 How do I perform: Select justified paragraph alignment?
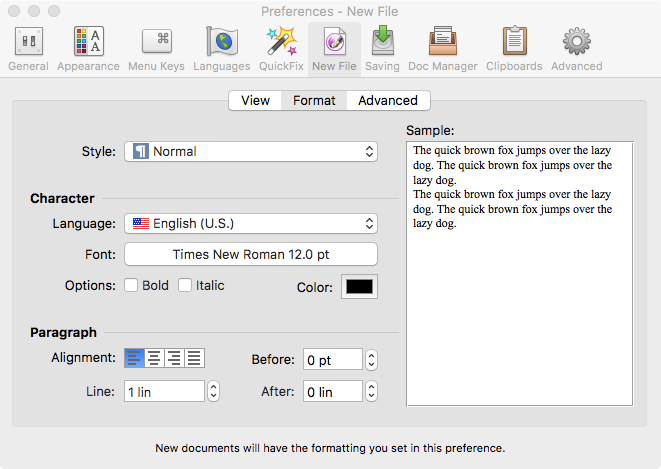(x=194, y=358)
